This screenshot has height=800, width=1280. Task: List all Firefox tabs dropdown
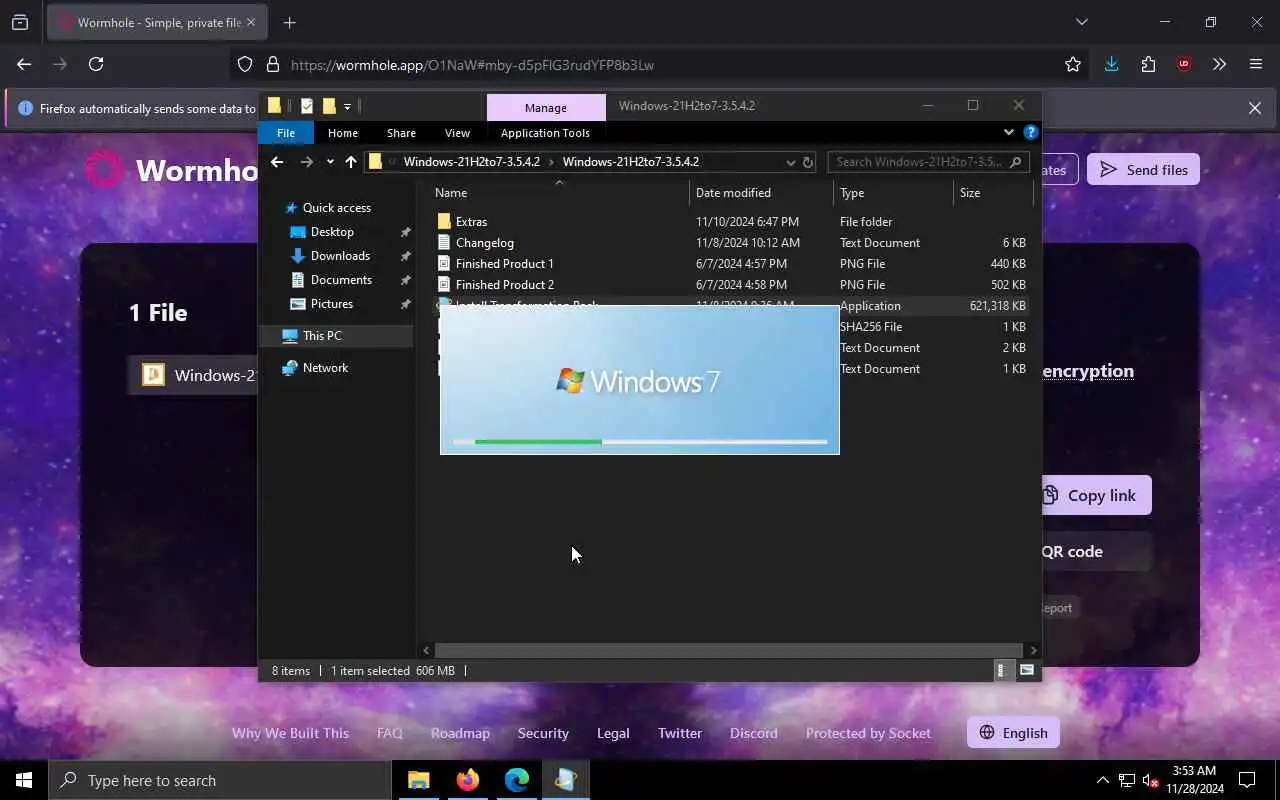(x=1081, y=22)
